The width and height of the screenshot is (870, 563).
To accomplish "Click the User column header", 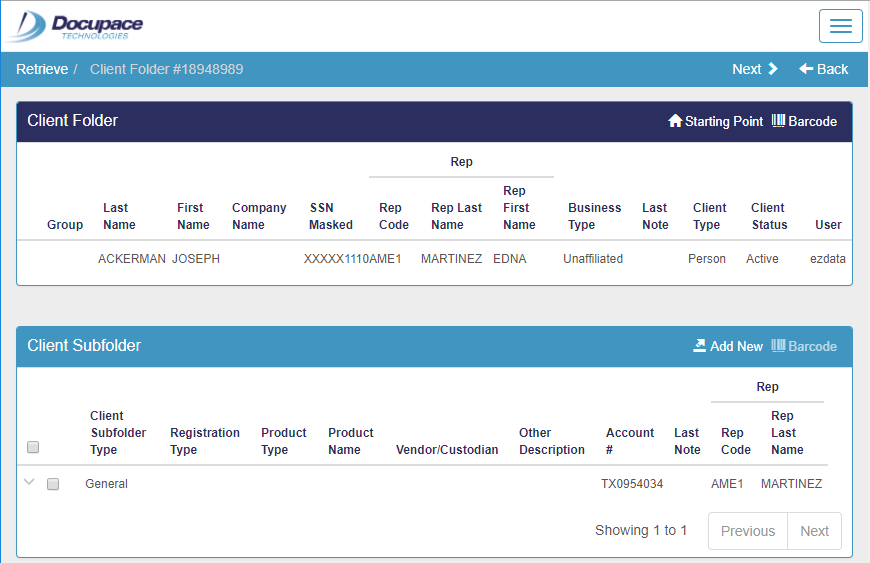I will (828, 225).
